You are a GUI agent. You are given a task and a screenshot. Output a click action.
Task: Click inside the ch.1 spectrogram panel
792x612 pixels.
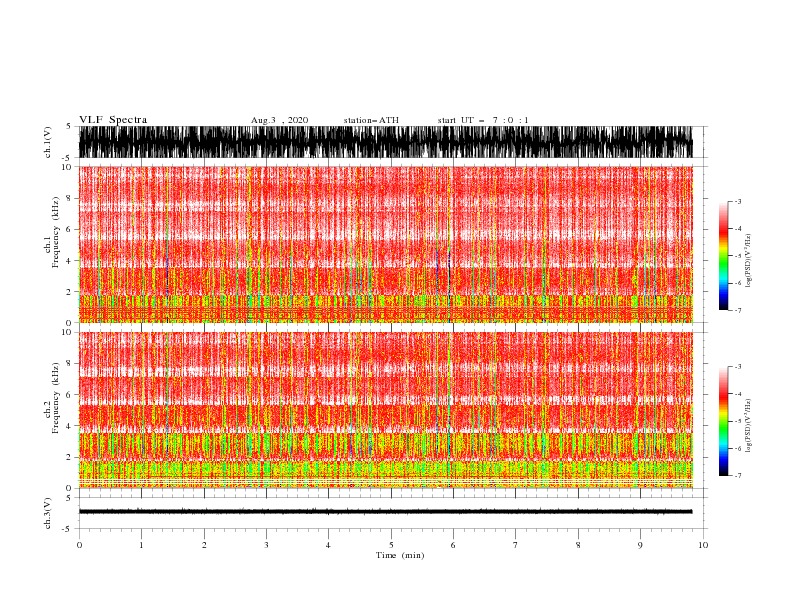pyautogui.click(x=385, y=244)
